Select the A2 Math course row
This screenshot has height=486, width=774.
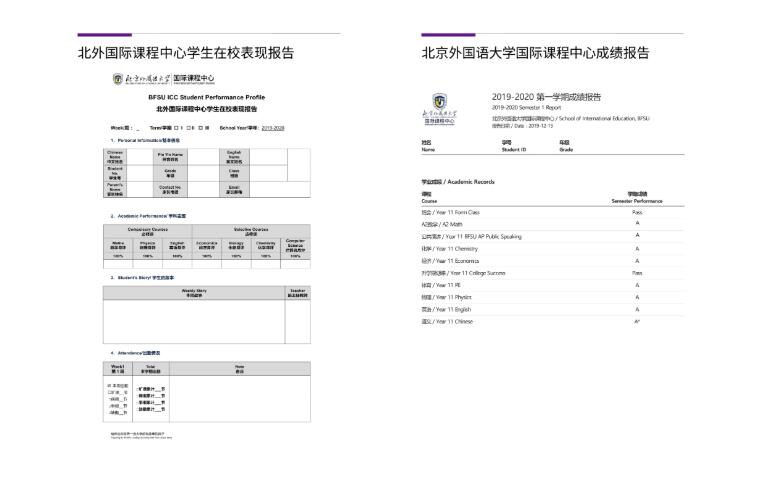(441, 224)
